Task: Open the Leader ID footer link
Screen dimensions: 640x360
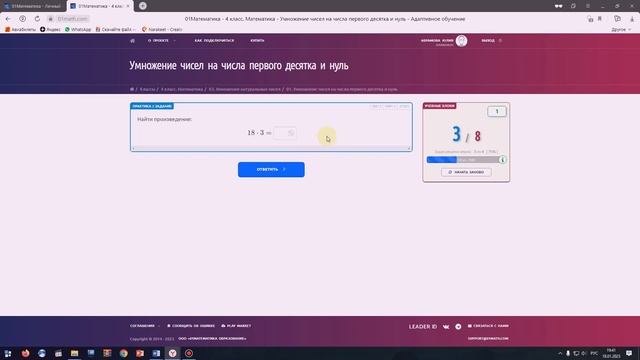Action: click(x=423, y=327)
